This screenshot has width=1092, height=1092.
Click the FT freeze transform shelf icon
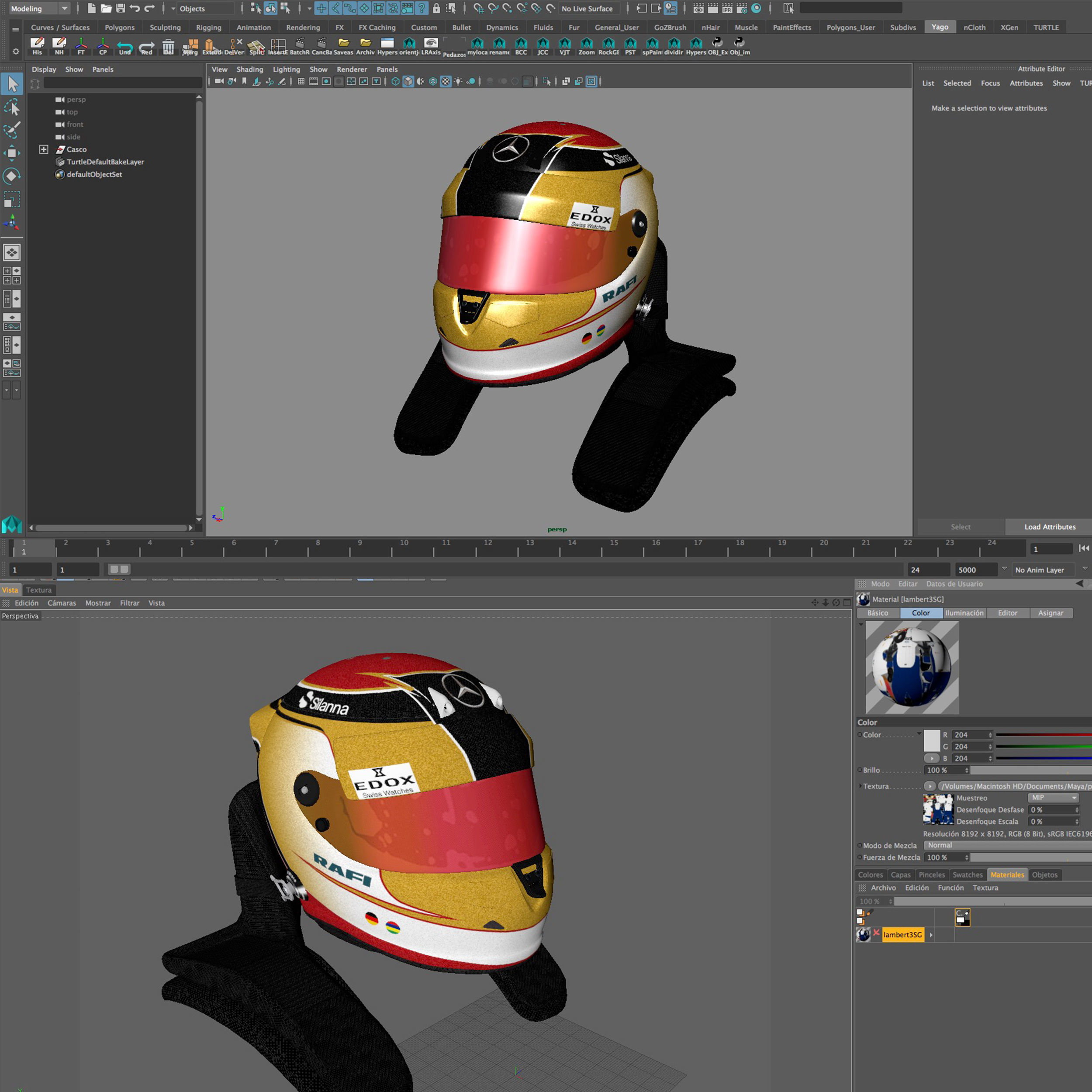pos(81,46)
